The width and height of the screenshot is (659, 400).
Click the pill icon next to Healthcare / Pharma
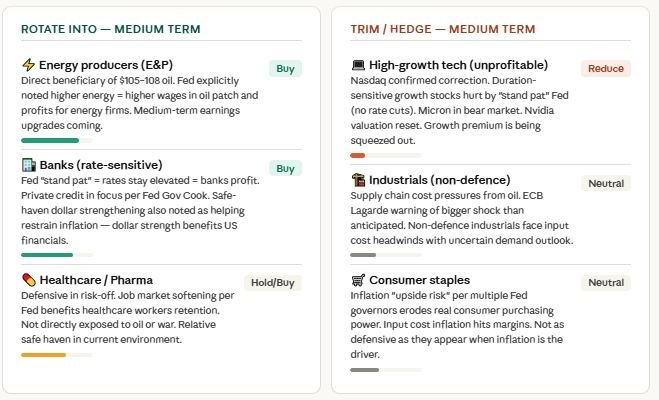tap(28, 279)
